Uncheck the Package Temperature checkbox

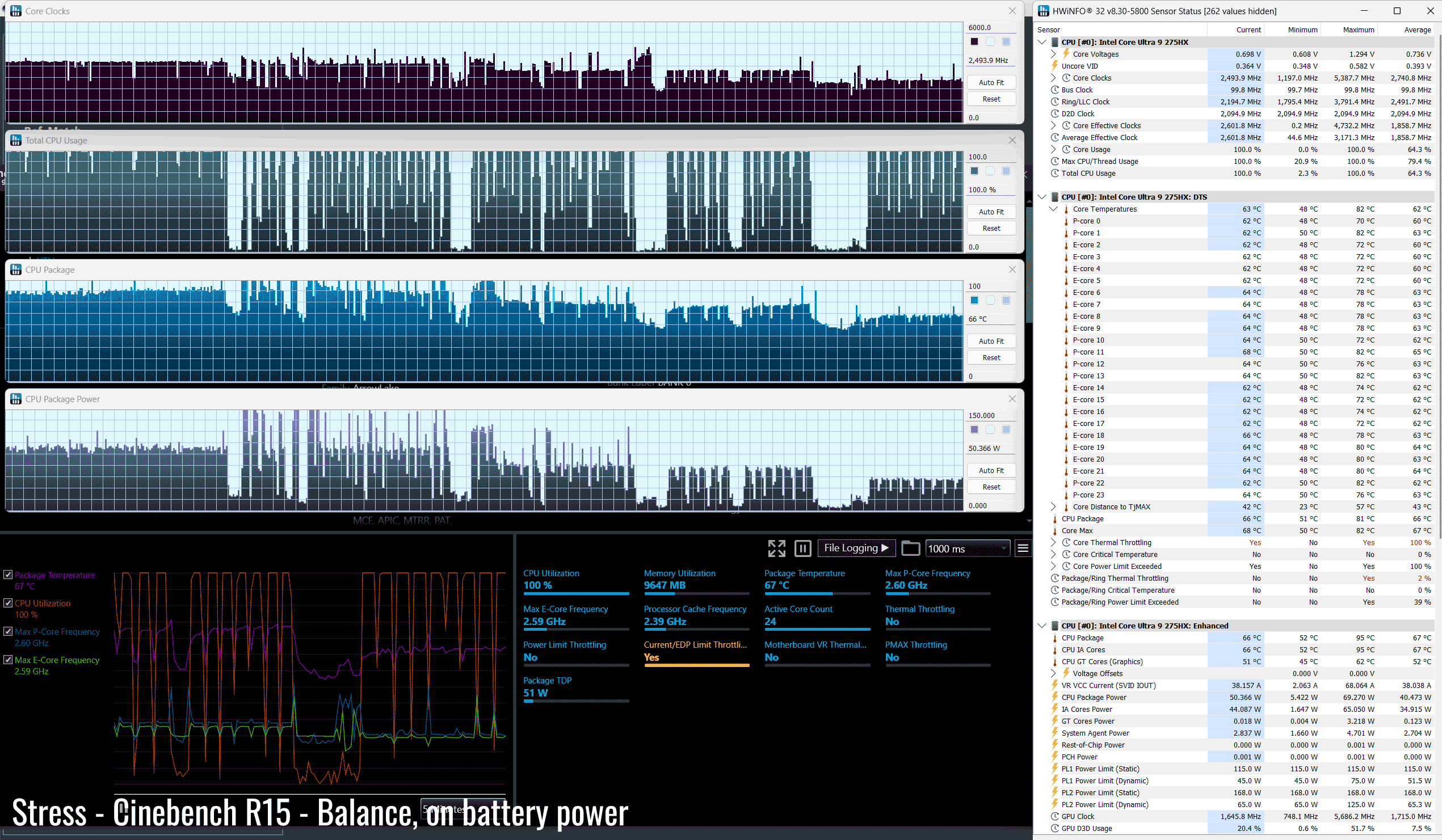8,575
